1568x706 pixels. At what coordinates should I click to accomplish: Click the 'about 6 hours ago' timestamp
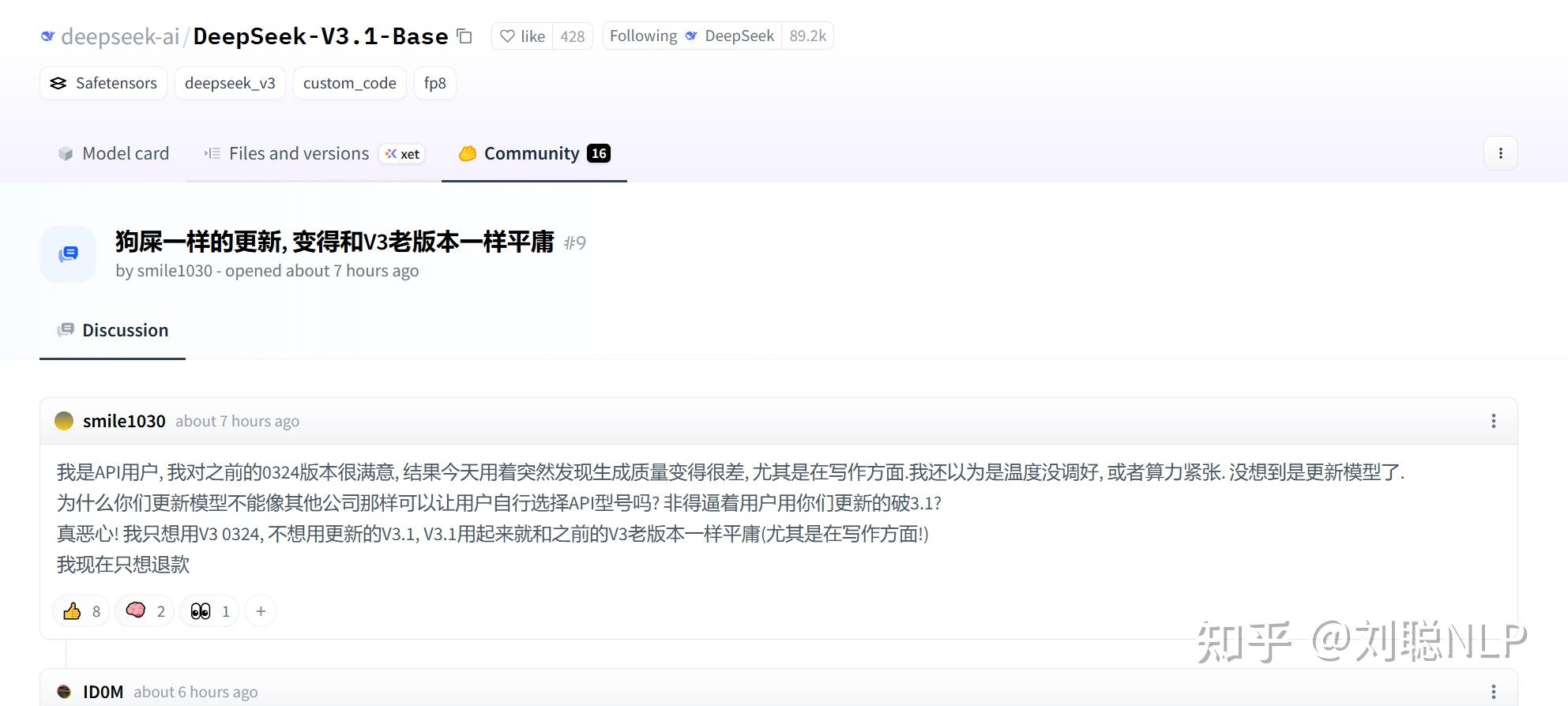[195, 692]
